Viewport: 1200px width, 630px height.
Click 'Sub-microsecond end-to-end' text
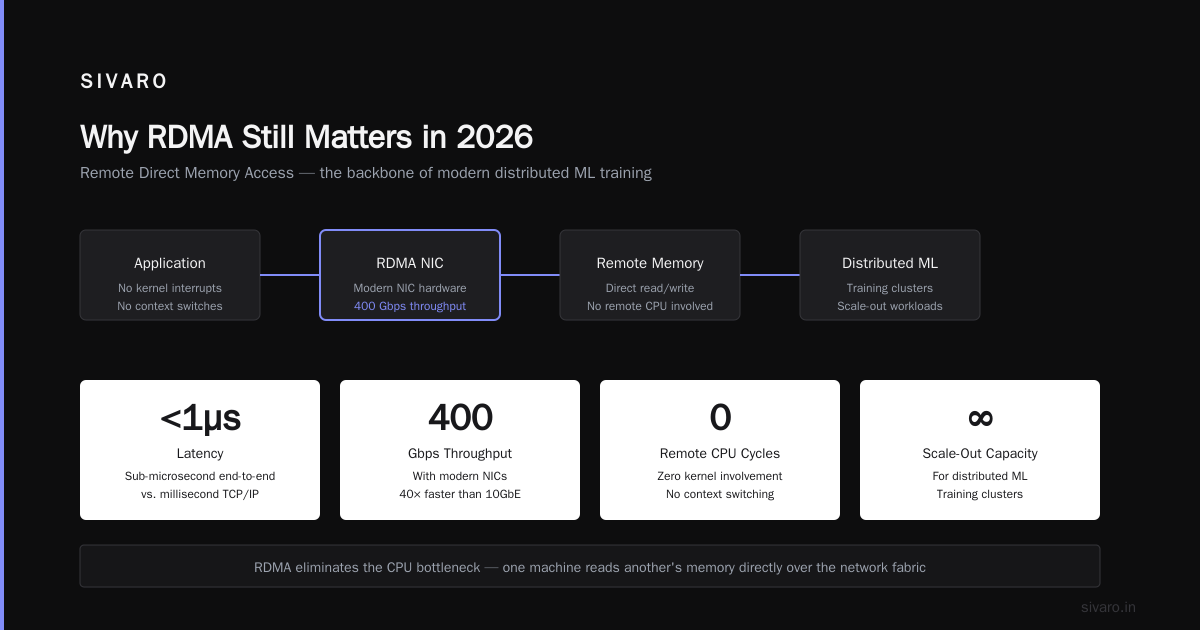tap(200, 476)
